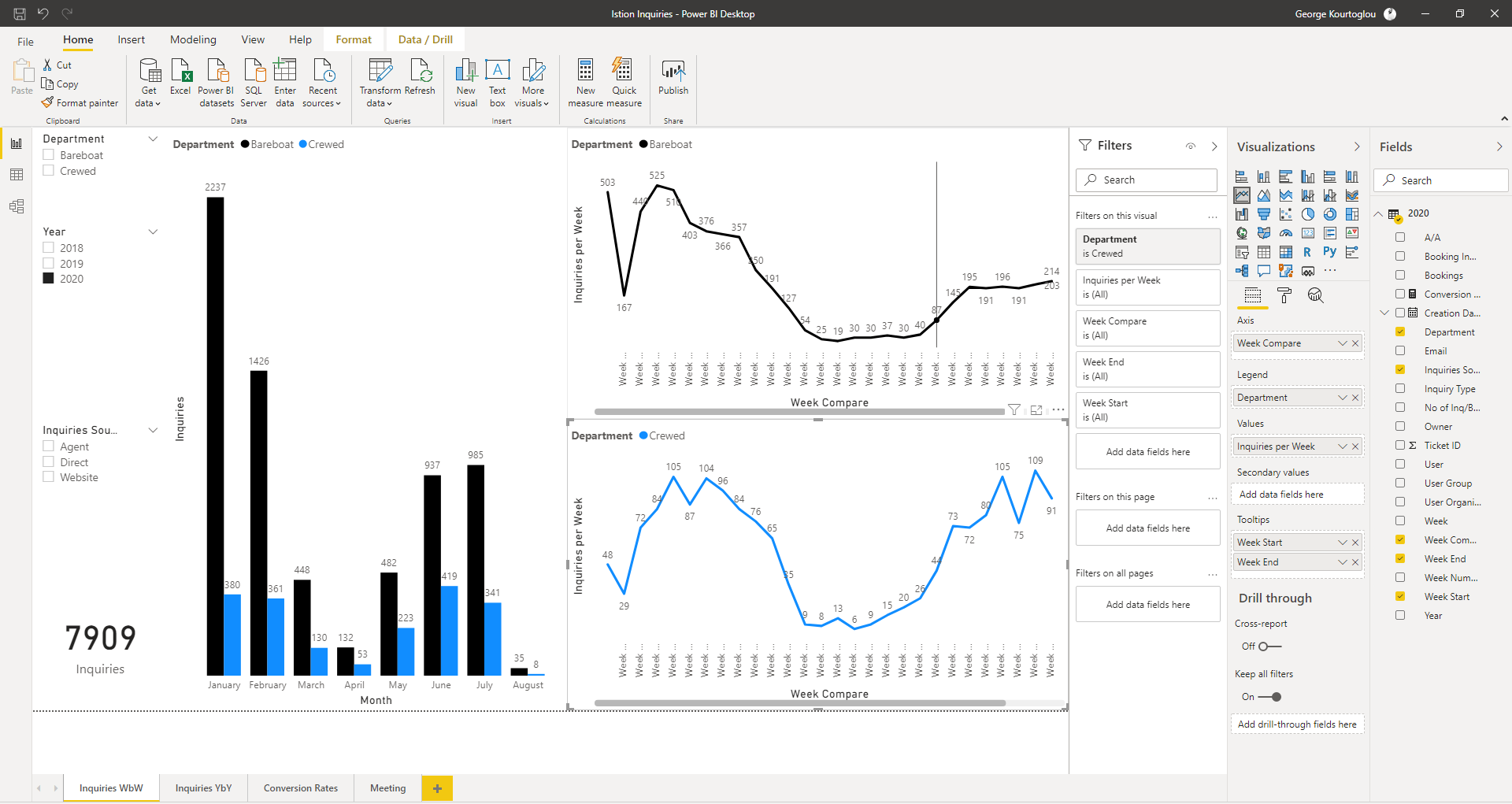The width and height of the screenshot is (1512, 804).
Task: Toggle the Keep all filters switch
Action: pyautogui.click(x=1270, y=697)
